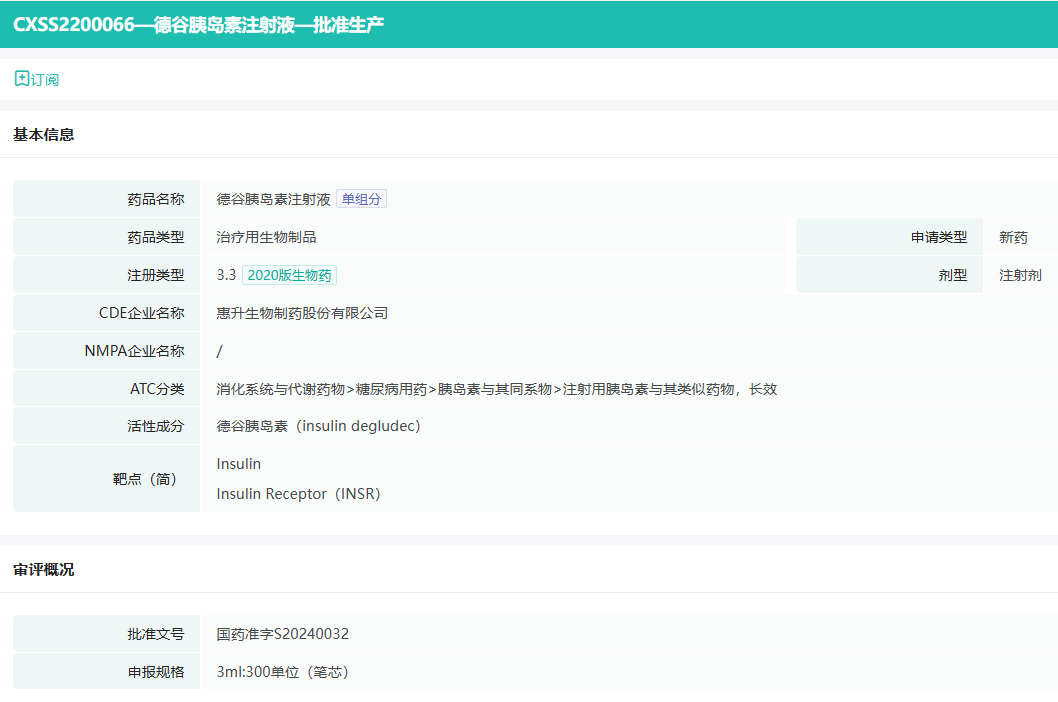The width and height of the screenshot is (1058, 702).
Task: Select the drug name 德谷胰岛素注射液 value
Action: [x=273, y=199]
